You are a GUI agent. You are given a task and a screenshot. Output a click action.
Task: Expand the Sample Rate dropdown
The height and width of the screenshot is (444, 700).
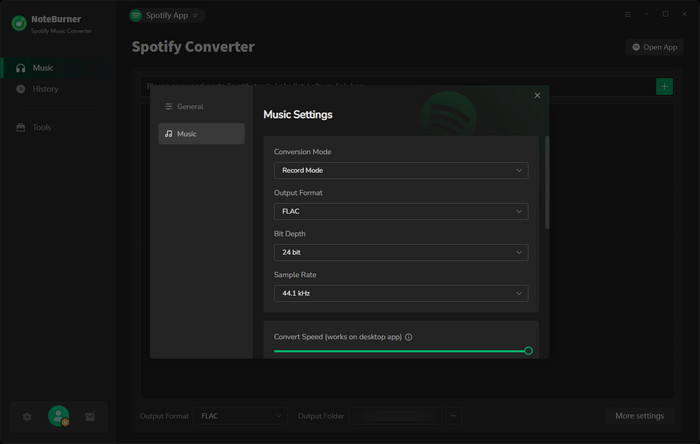pyautogui.click(x=400, y=294)
